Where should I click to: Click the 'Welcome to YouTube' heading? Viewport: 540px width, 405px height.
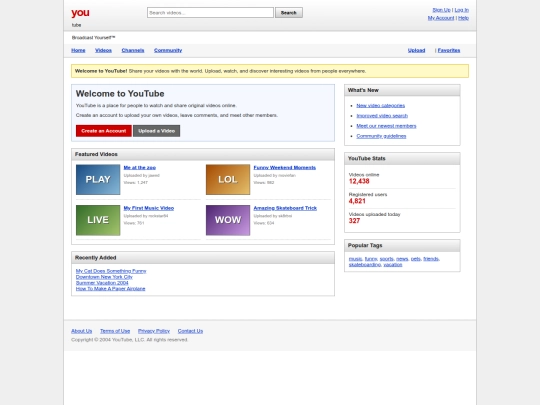point(120,94)
